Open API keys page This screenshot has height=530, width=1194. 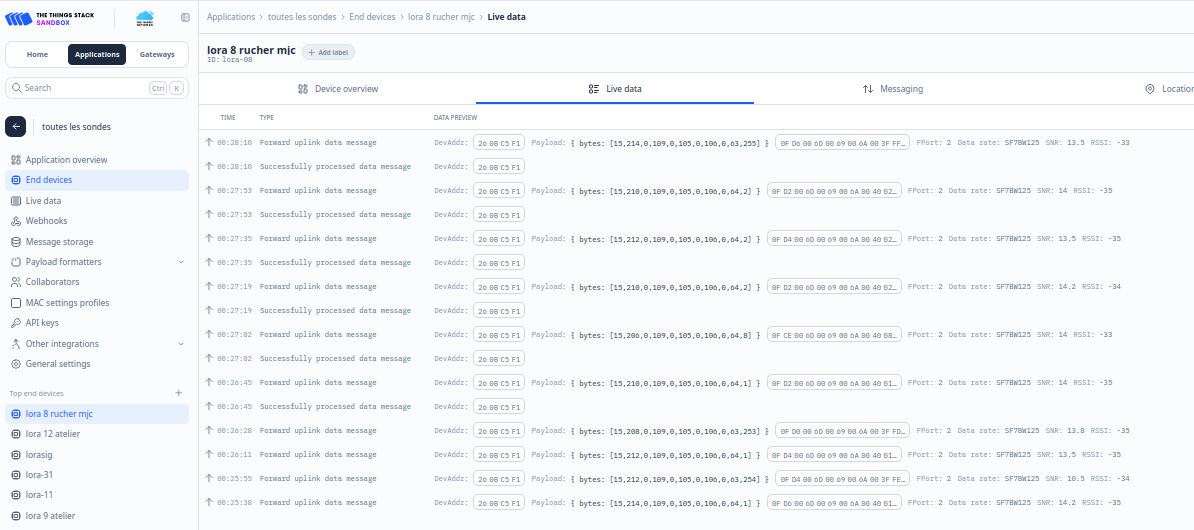pos(42,323)
